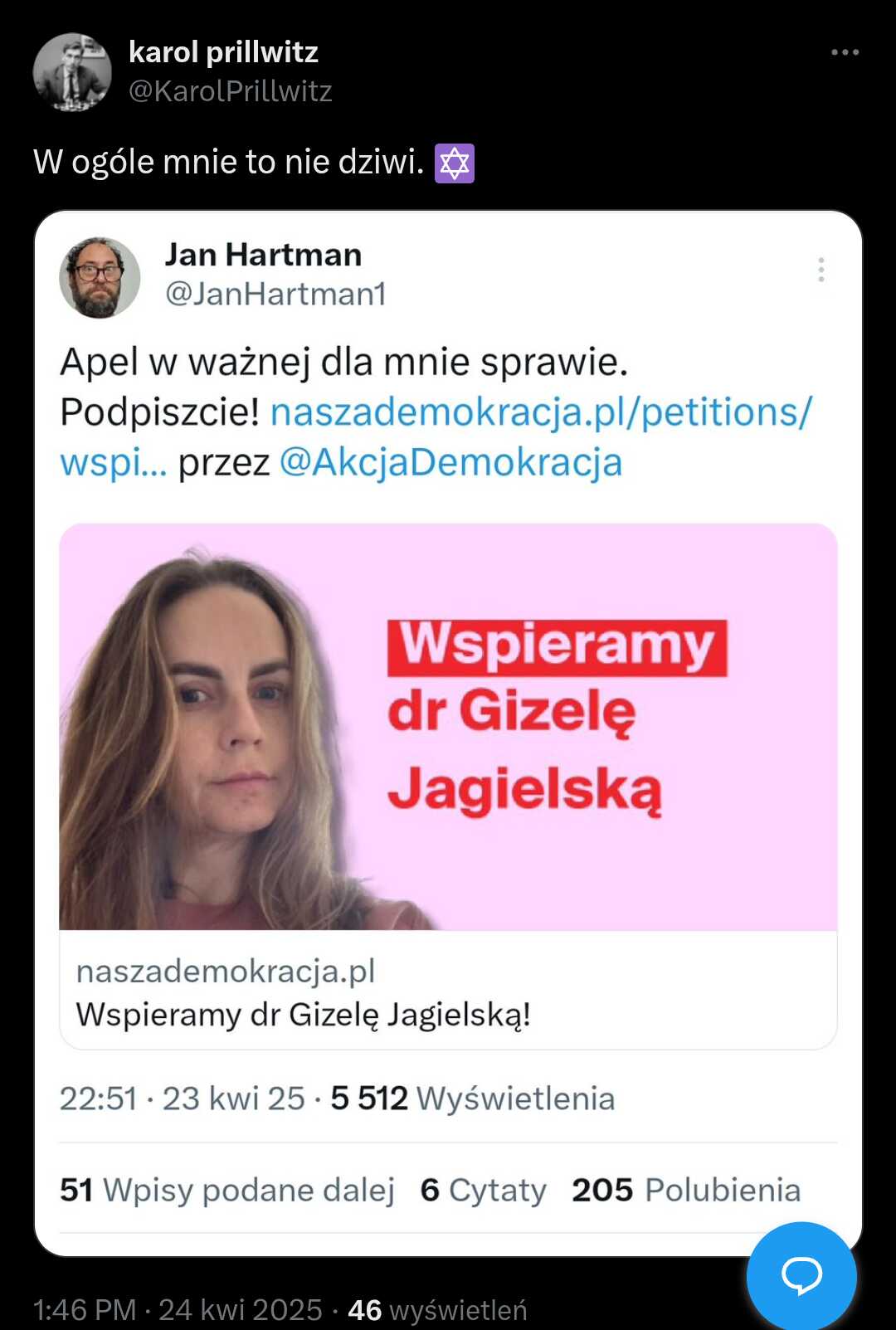Screen dimensions: 896x1330
Task: Tap the 1:46 PM · 24 kwi 2025 timestamp
Action: coord(178,1310)
